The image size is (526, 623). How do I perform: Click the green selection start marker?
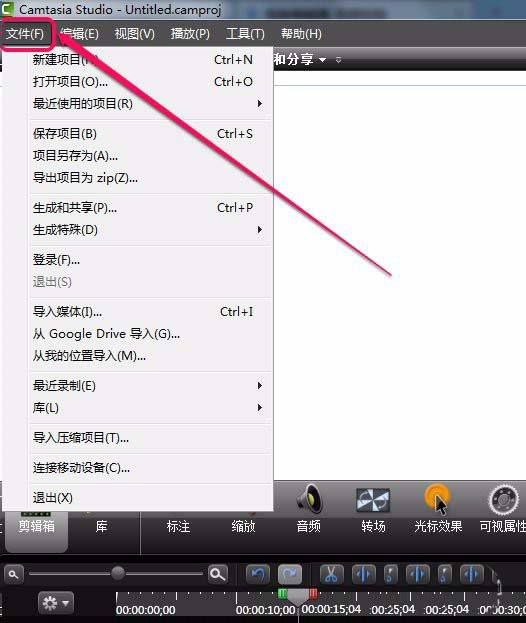coord(282,594)
